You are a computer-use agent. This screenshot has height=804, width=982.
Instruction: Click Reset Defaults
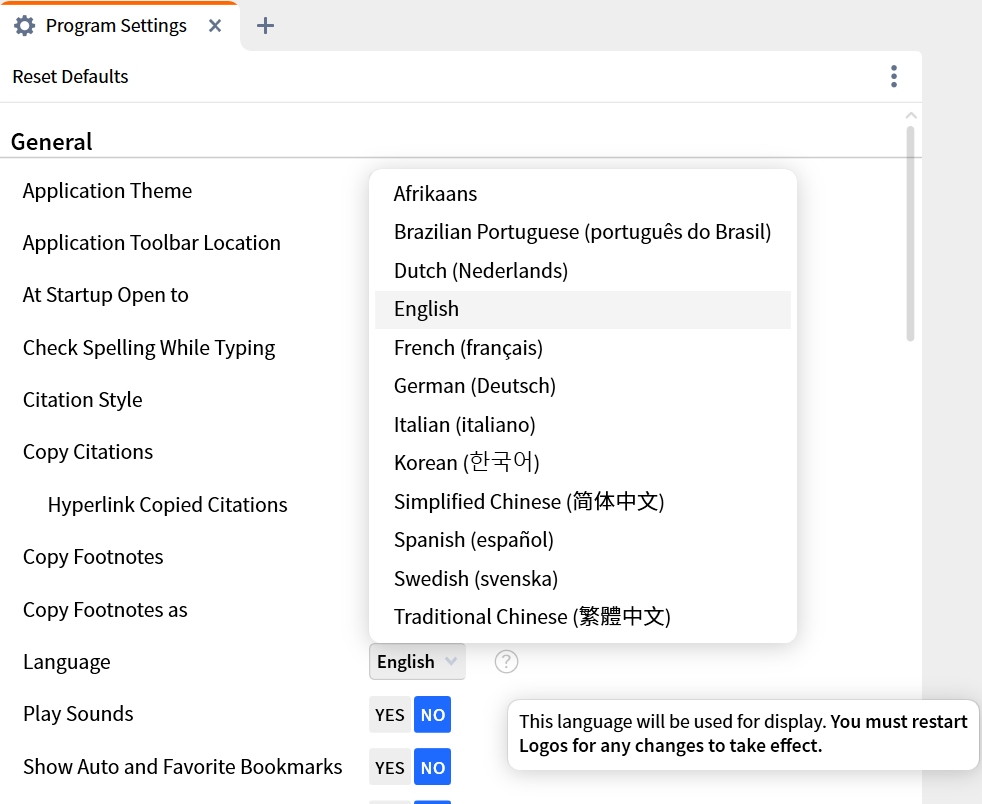[x=70, y=76]
